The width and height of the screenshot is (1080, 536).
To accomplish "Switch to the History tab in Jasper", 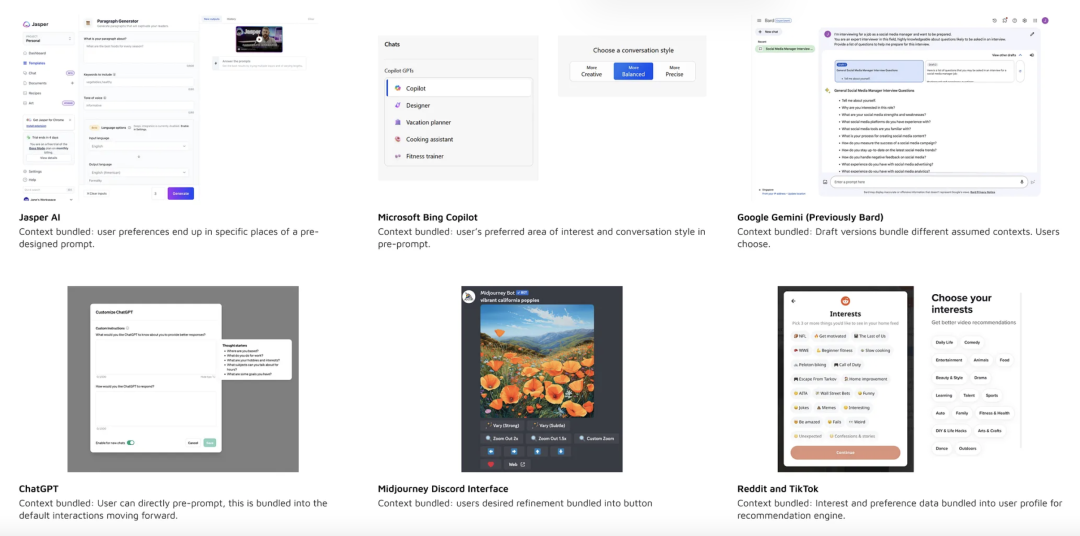I will [x=231, y=19].
